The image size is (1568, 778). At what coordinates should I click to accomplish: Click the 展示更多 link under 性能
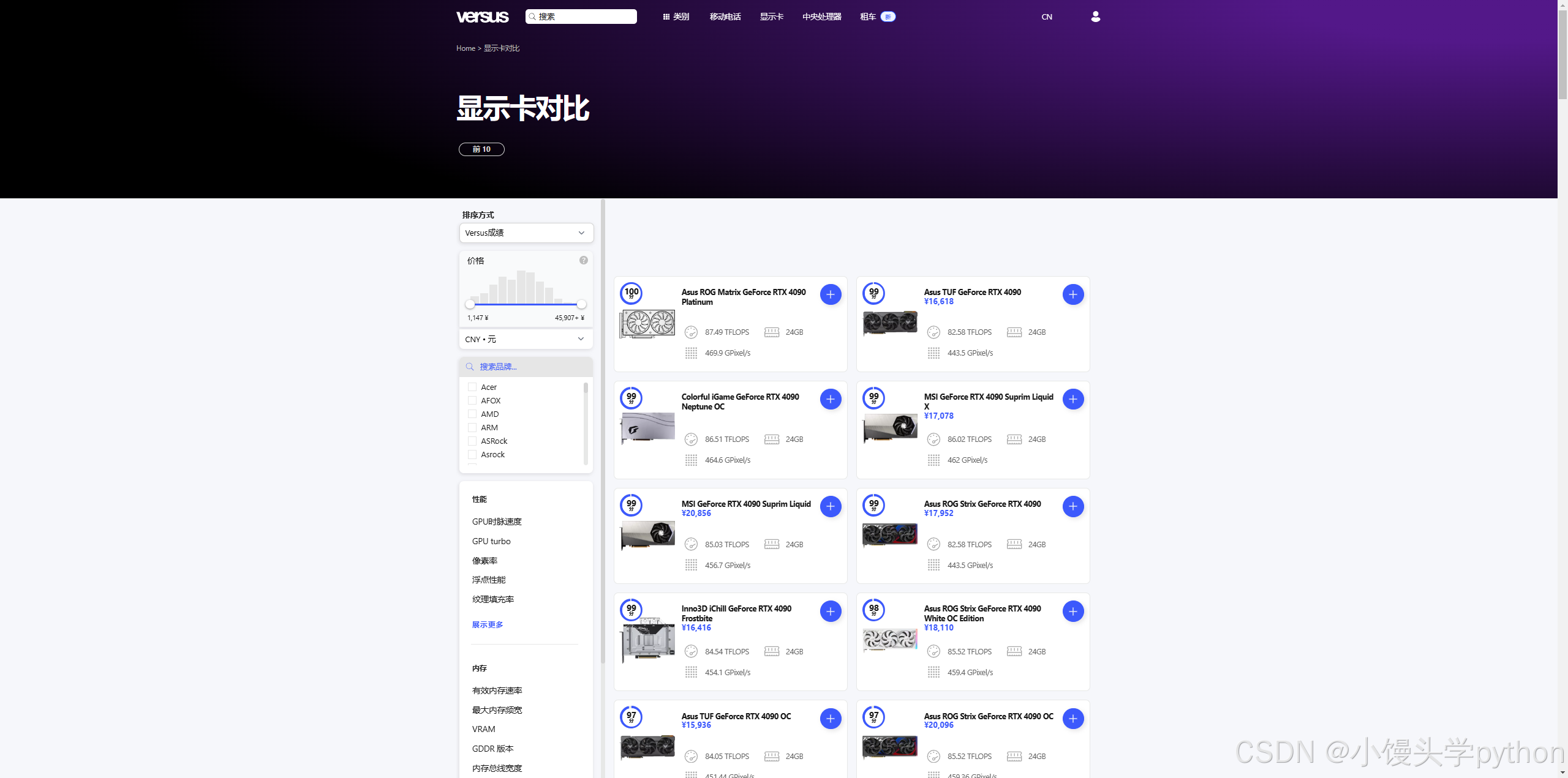point(487,624)
